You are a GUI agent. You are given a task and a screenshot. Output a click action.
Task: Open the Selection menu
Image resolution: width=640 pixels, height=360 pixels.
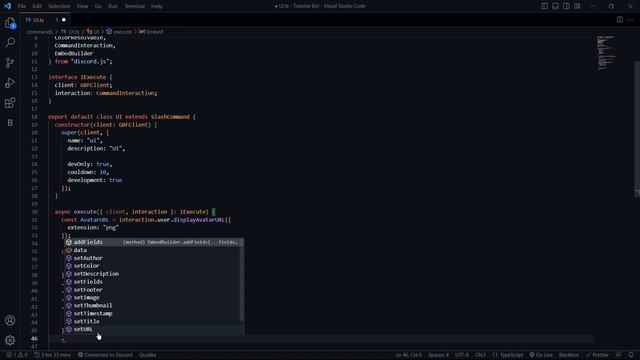pos(59,6)
